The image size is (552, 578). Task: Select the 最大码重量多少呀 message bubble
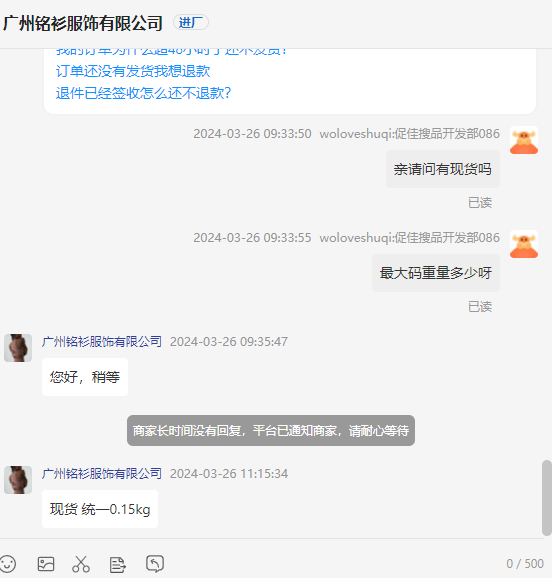tap(436, 273)
